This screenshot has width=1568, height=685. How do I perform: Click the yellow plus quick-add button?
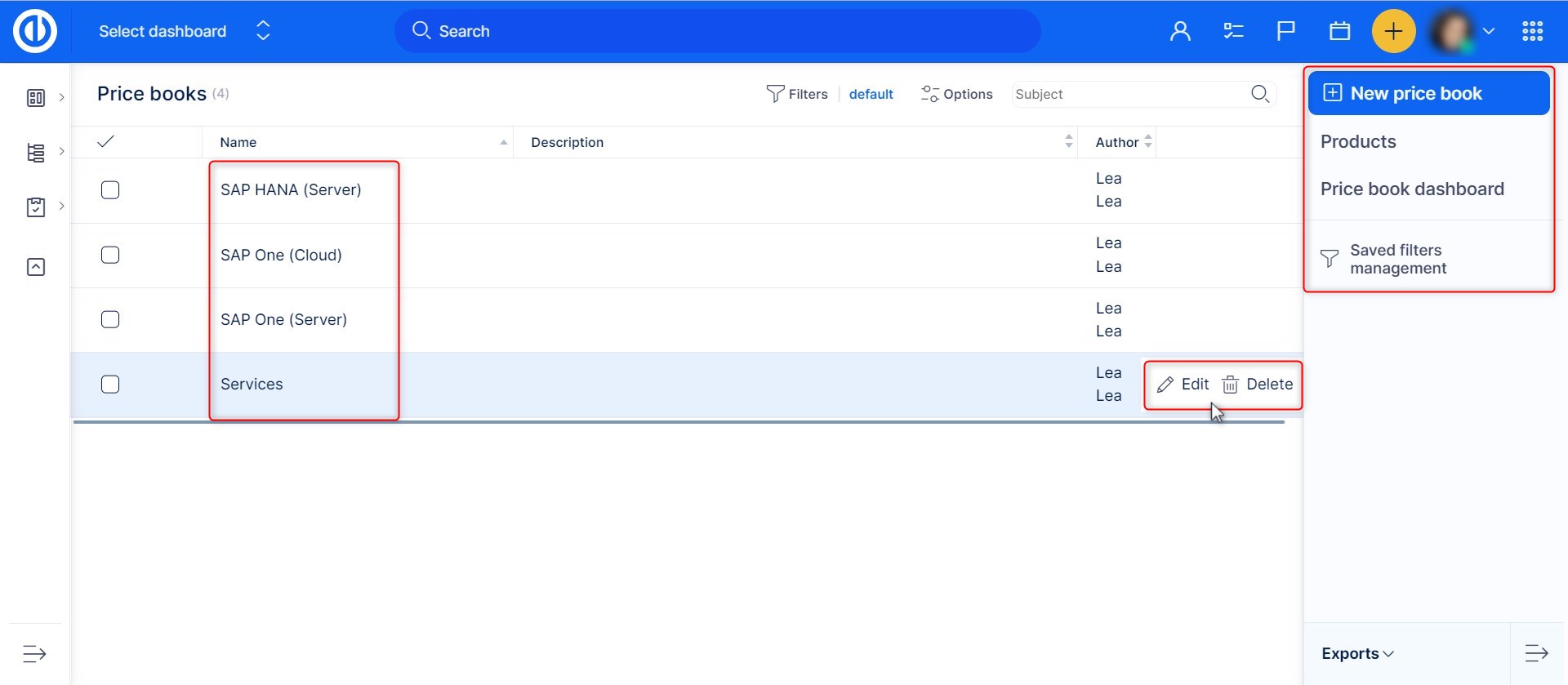click(x=1393, y=31)
